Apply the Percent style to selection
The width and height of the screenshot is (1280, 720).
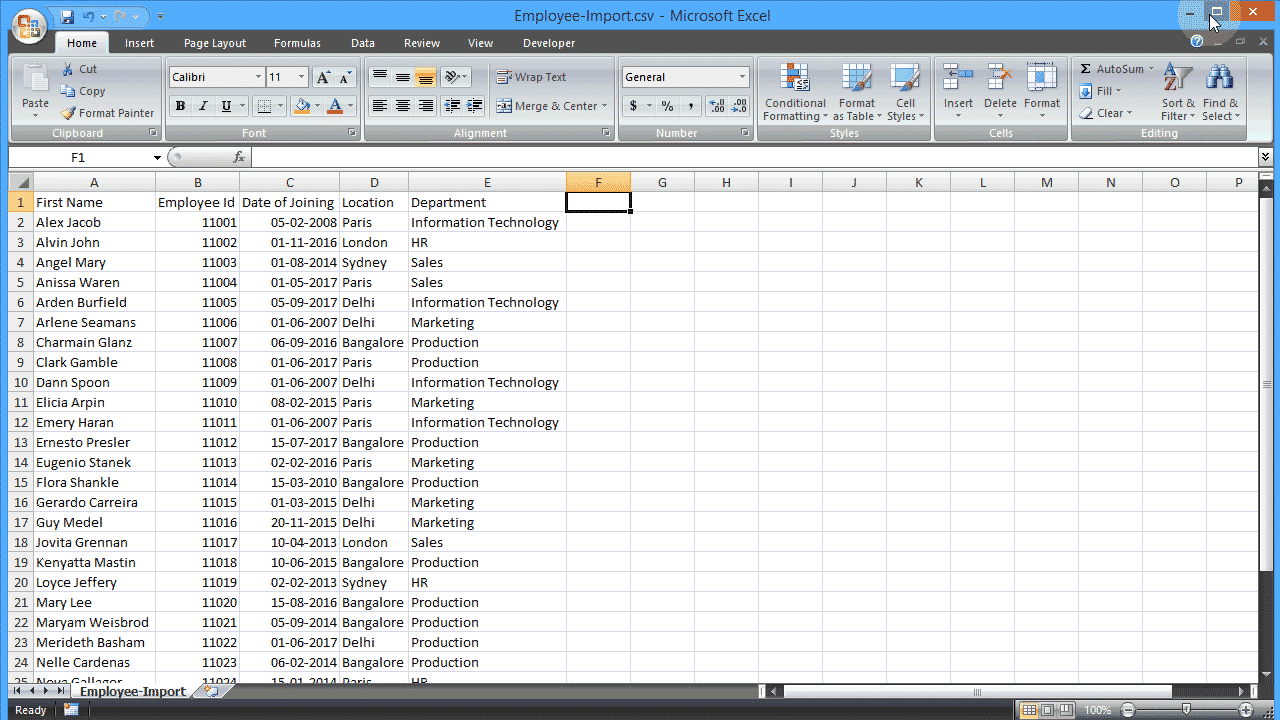665,105
